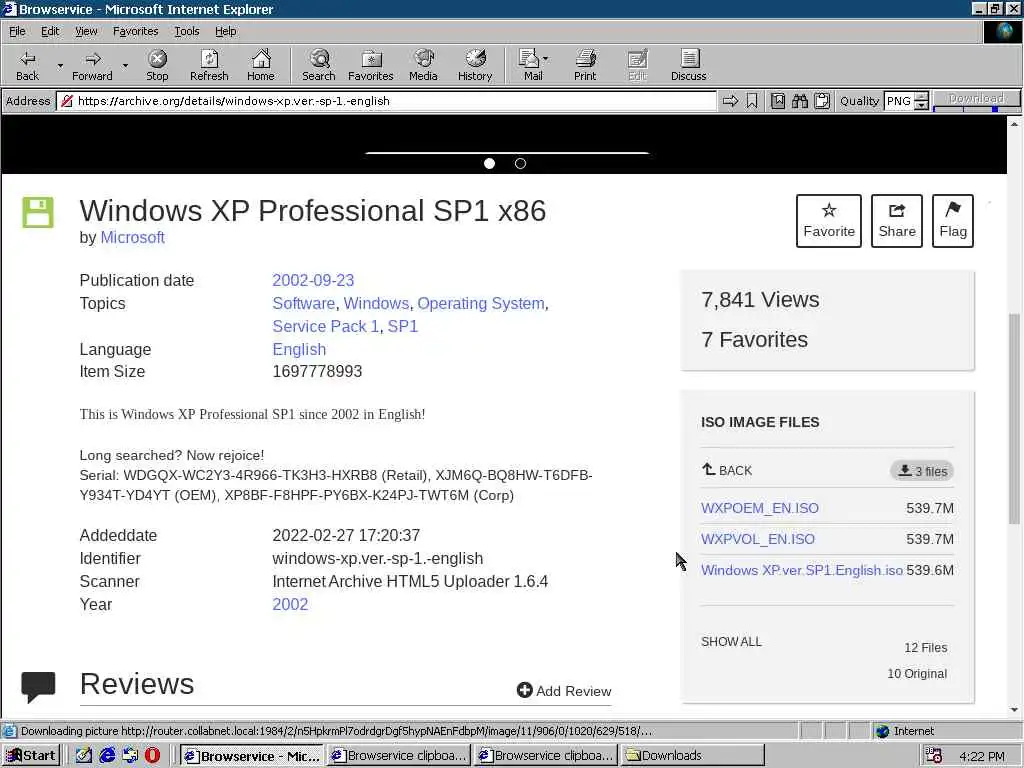Open the 2002-09-23 publication date link

(313, 280)
